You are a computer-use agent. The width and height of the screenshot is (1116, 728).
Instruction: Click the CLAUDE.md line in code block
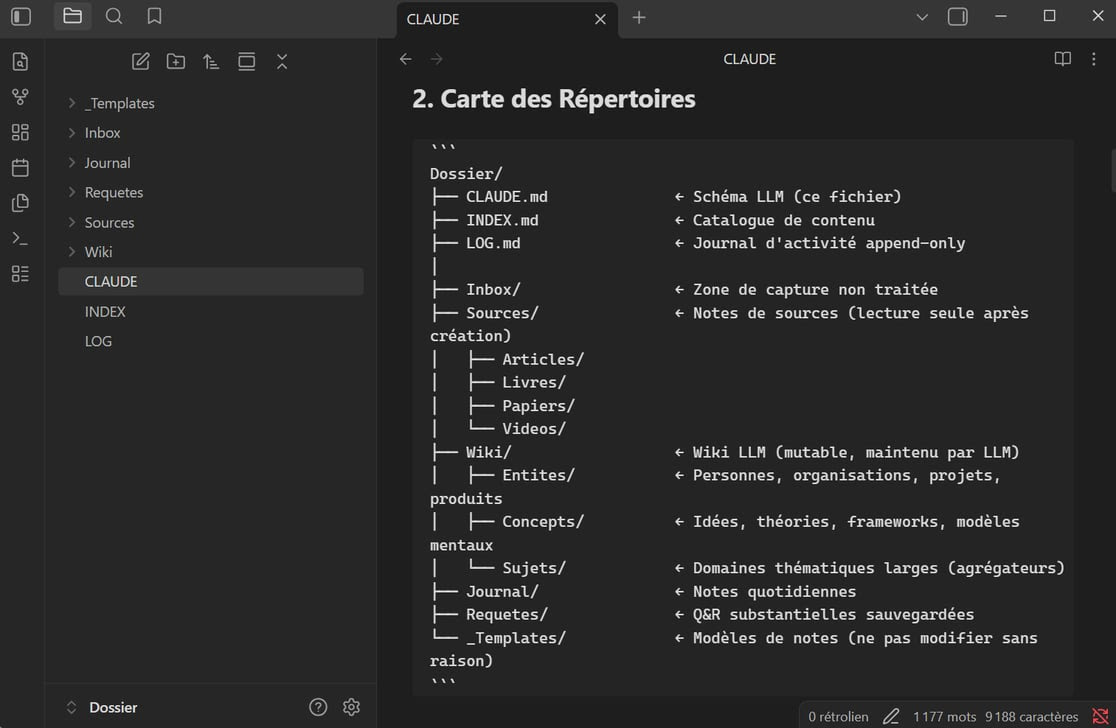pos(507,197)
